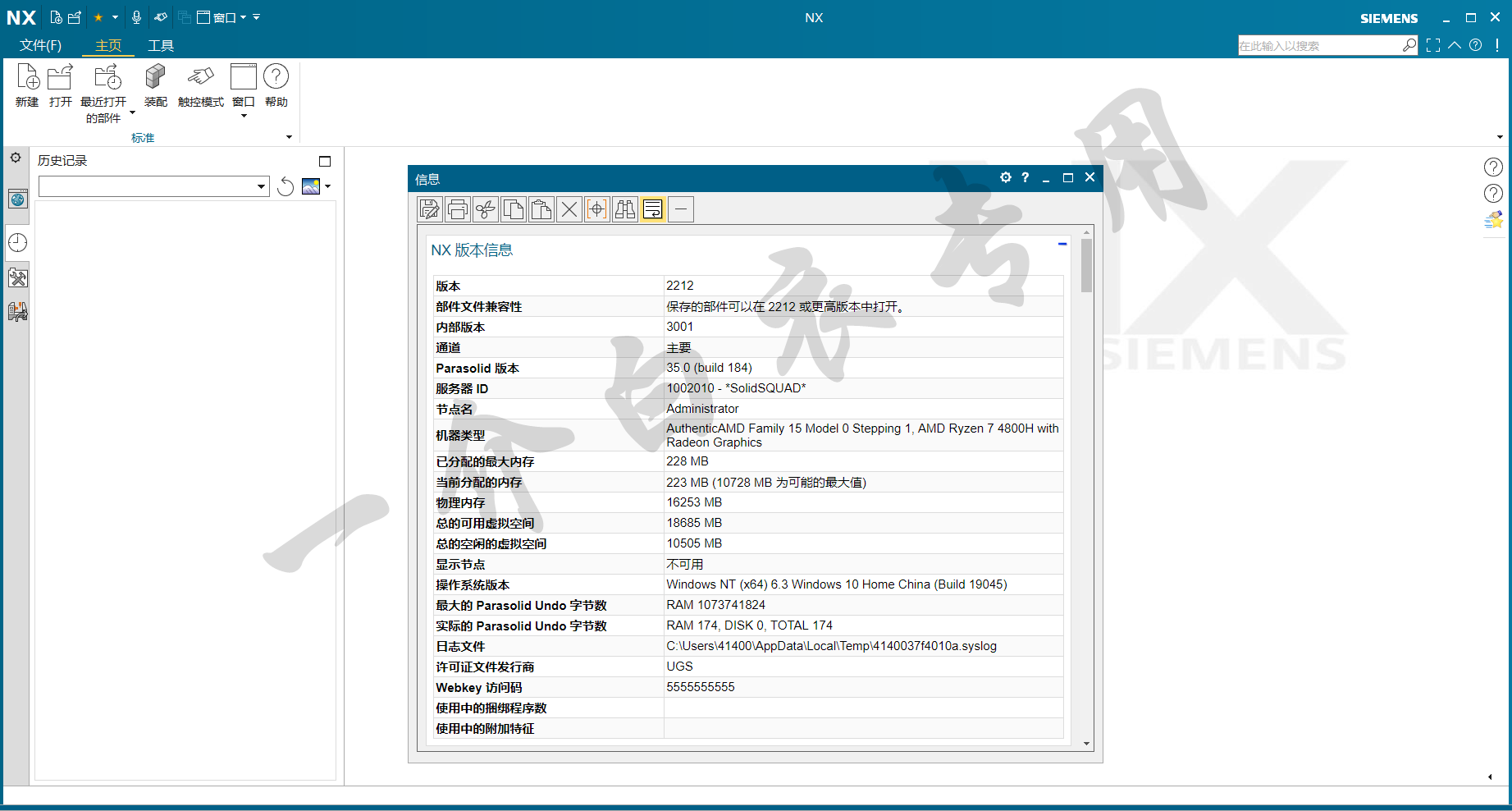Viewport: 1512px width, 811px height.
Task: Click the version value 2212
Action: click(680, 286)
